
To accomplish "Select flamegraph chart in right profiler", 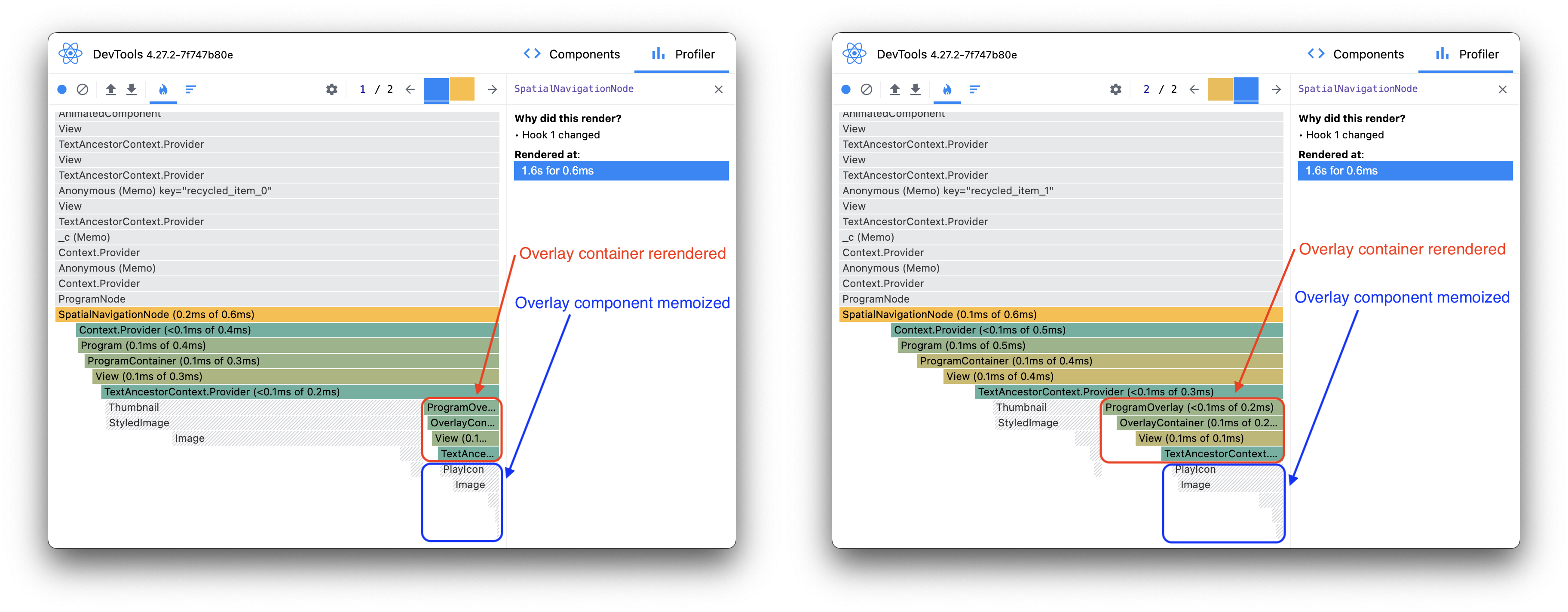I will pyautogui.click(x=947, y=89).
